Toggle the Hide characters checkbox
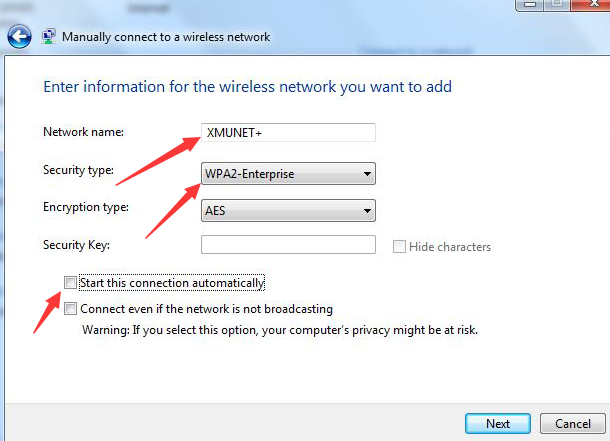This screenshot has width=610, height=441. coord(400,247)
